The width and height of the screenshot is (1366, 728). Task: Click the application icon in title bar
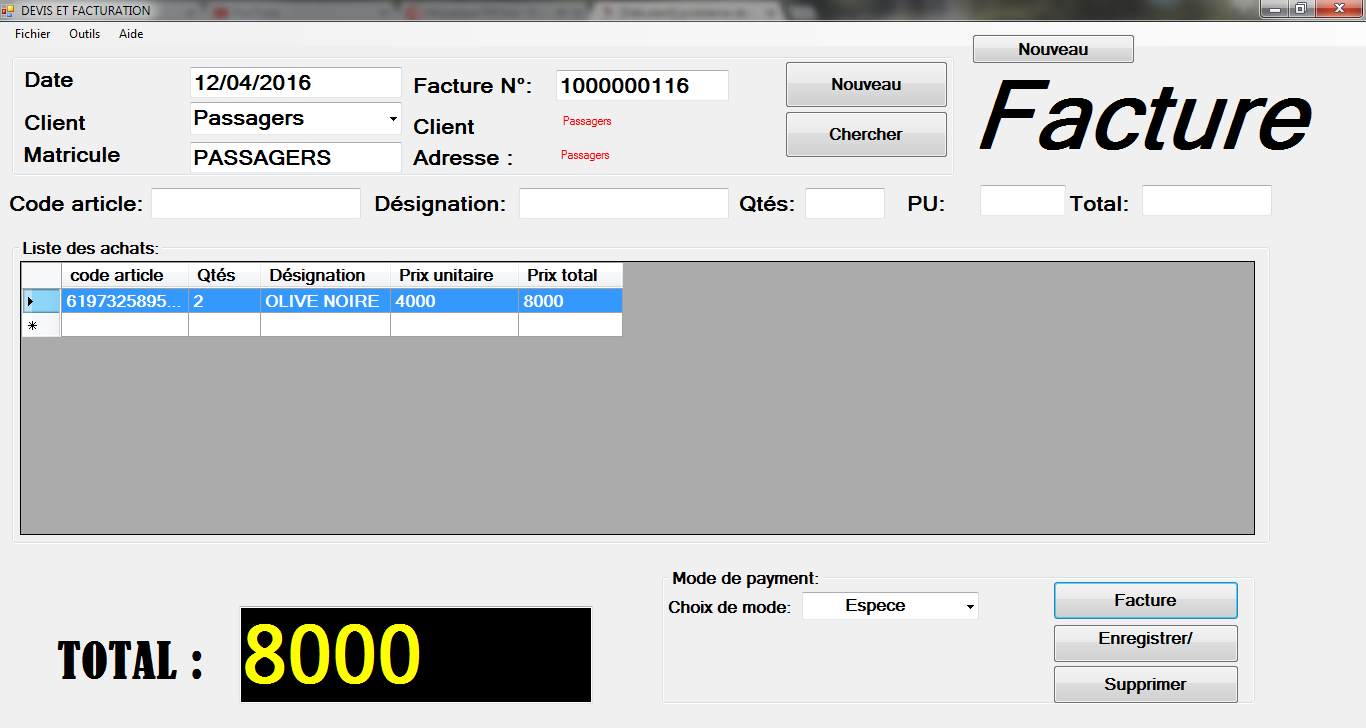(8, 10)
